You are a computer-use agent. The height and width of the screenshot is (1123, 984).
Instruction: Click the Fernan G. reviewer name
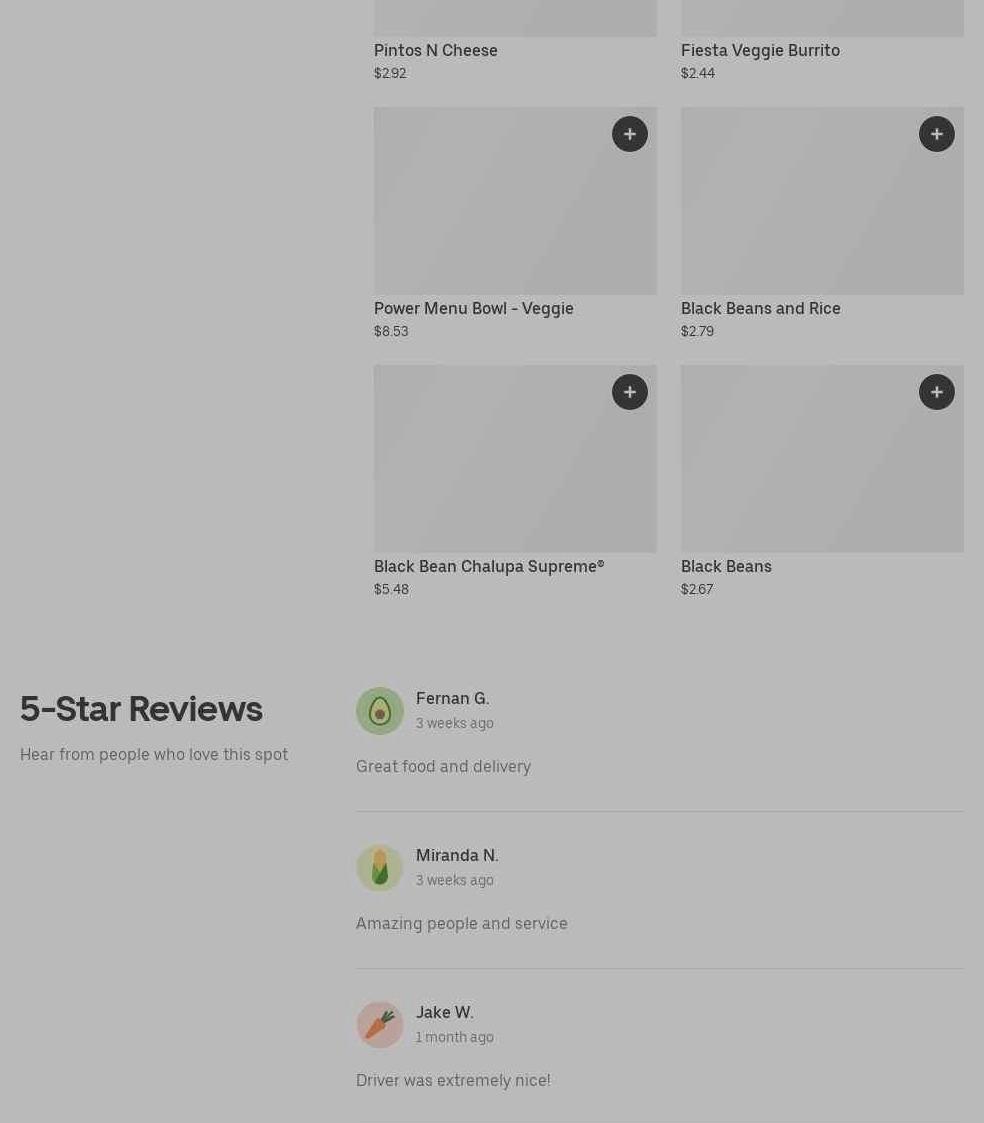[453, 698]
